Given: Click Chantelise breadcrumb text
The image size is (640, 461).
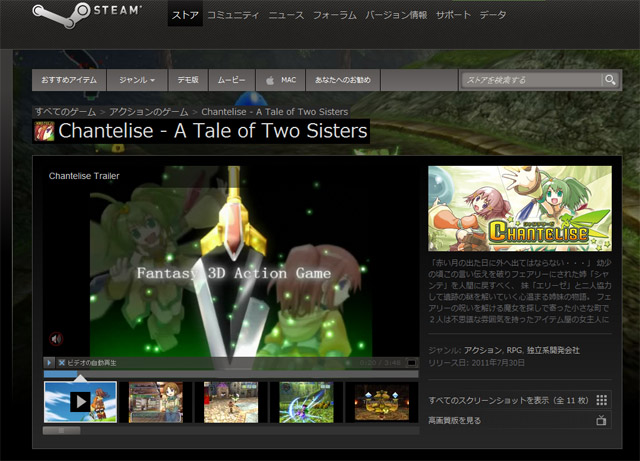Looking at the screenshot, I should [275, 111].
